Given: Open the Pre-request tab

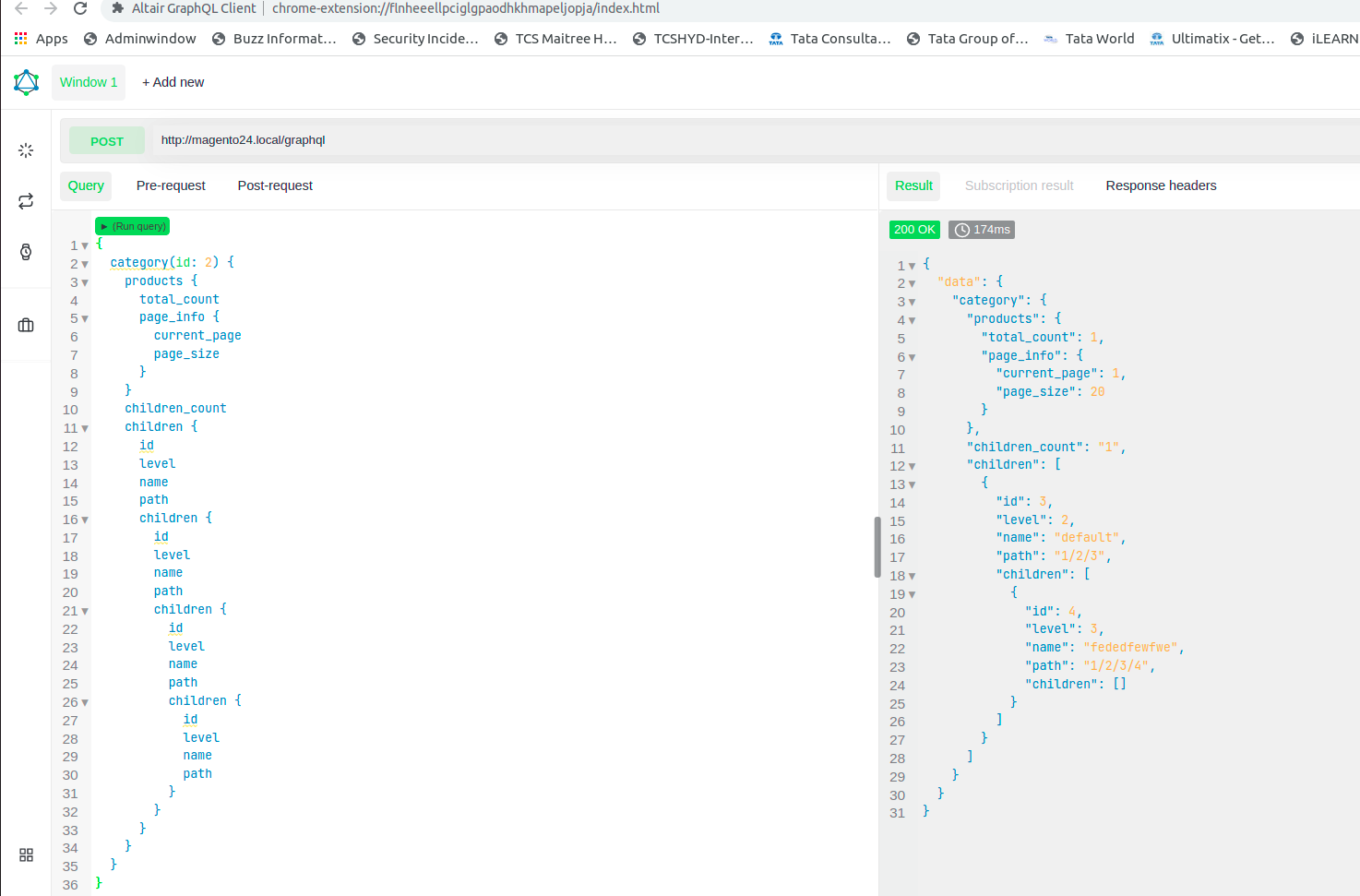Looking at the screenshot, I should pyautogui.click(x=171, y=185).
